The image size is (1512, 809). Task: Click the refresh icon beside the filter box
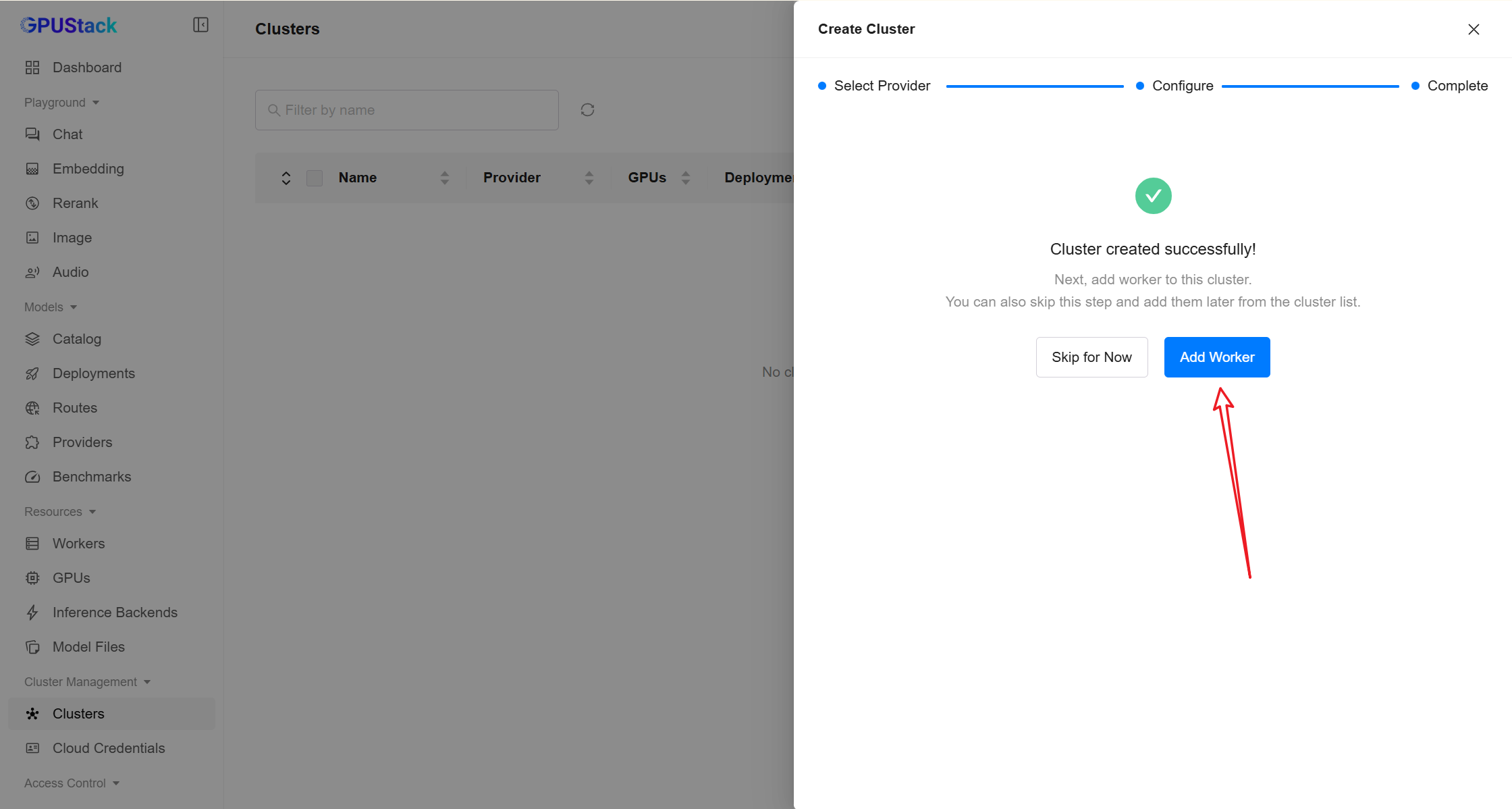pos(587,110)
